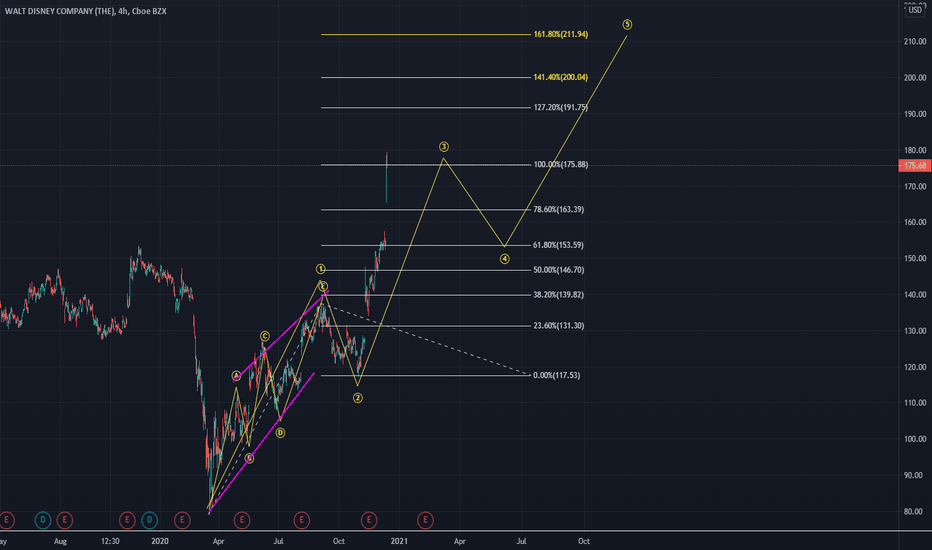Click the 78.60%(163.39) Fibonacci label

pyautogui.click(x=559, y=210)
